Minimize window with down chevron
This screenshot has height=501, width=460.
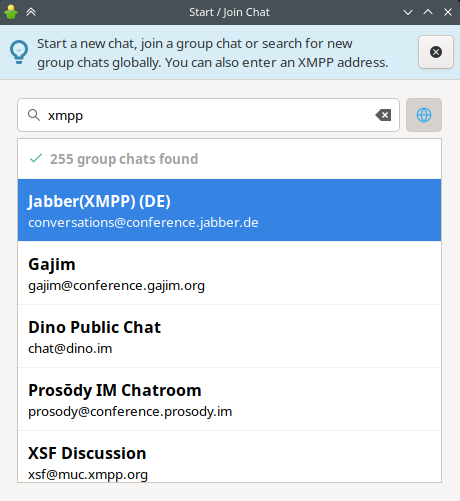[408, 13]
